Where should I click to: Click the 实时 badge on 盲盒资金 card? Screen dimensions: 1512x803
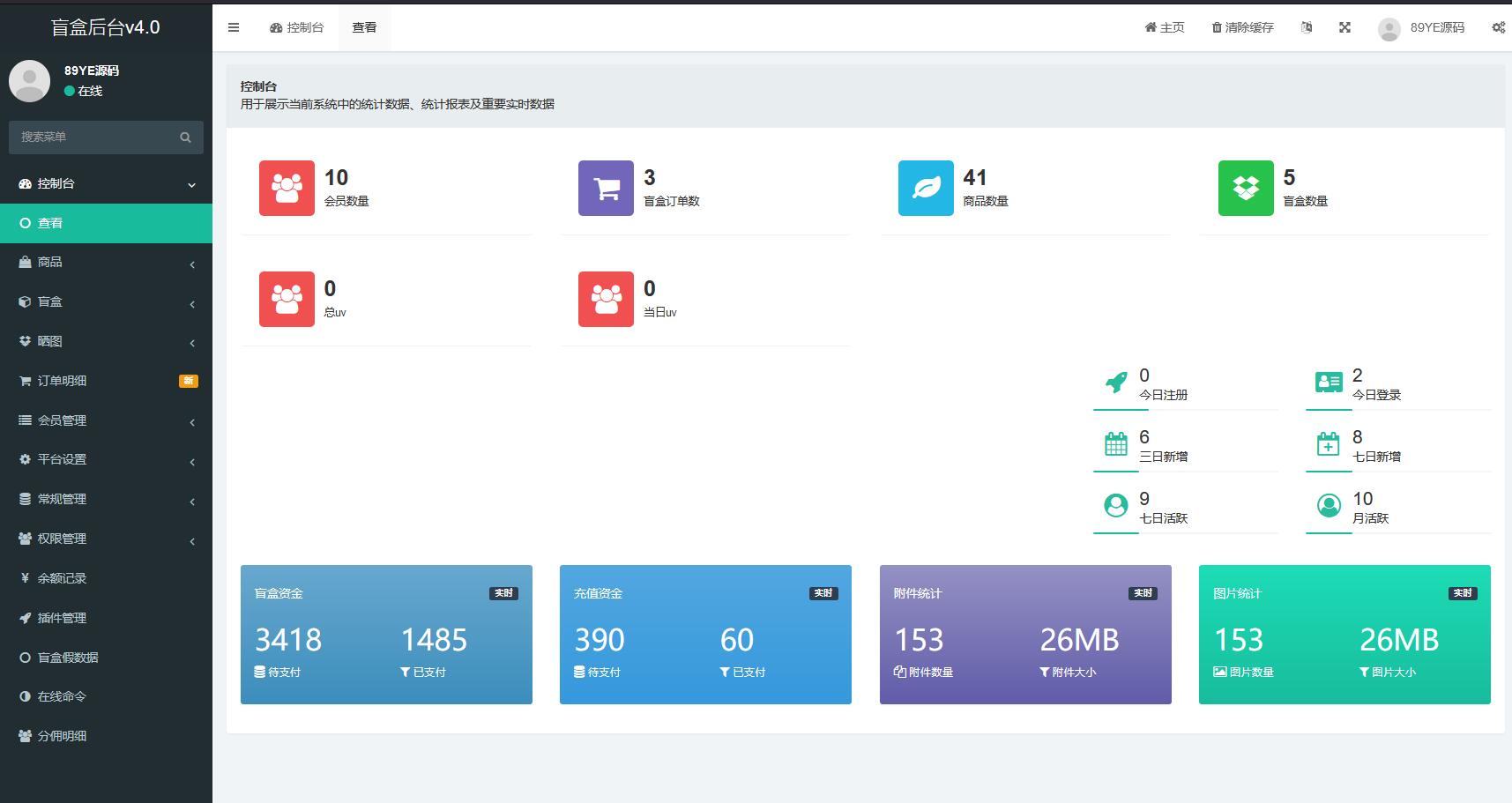coord(503,593)
